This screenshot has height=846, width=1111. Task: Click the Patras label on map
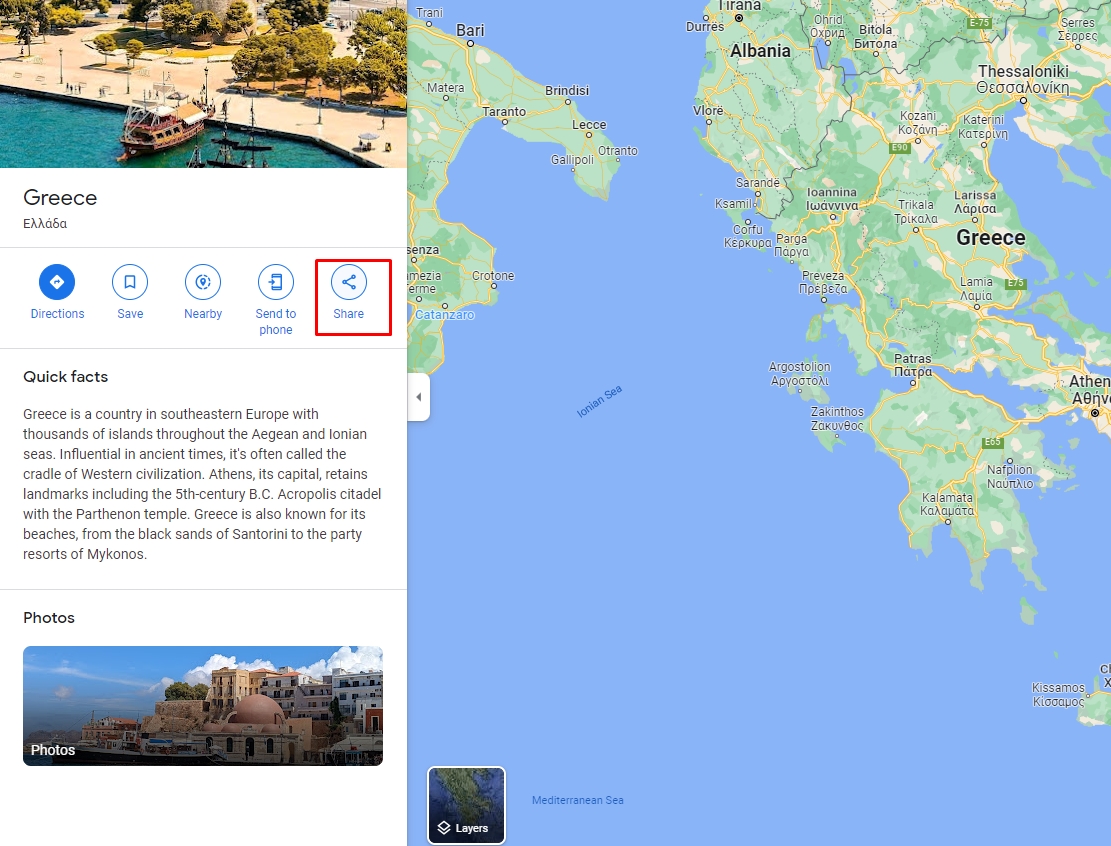(x=913, y=365)
